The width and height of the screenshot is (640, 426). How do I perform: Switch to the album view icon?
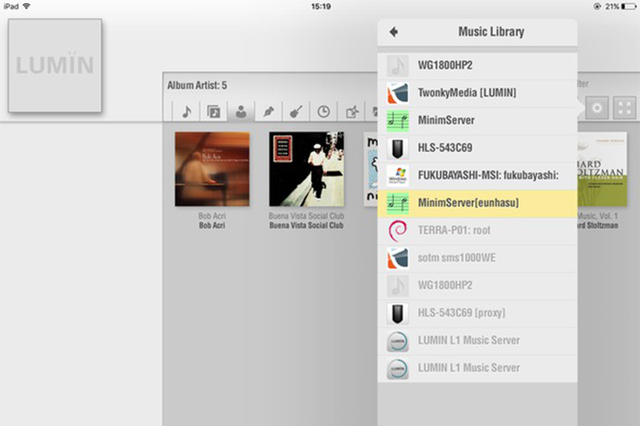pyautogui.click(x=213, y=111)
